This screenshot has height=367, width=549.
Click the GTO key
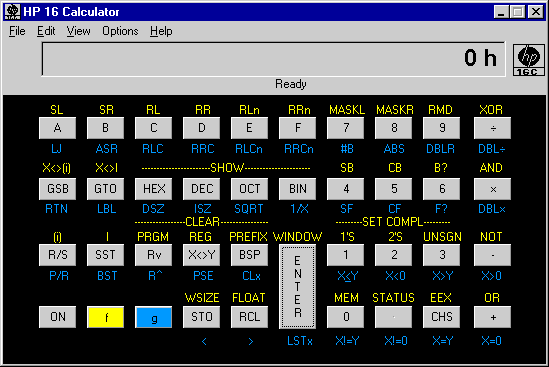(105, 189)
